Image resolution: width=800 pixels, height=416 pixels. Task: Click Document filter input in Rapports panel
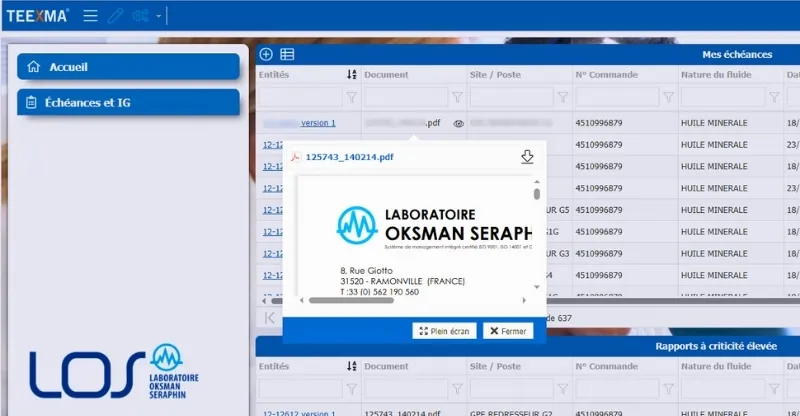click(406, 389)
